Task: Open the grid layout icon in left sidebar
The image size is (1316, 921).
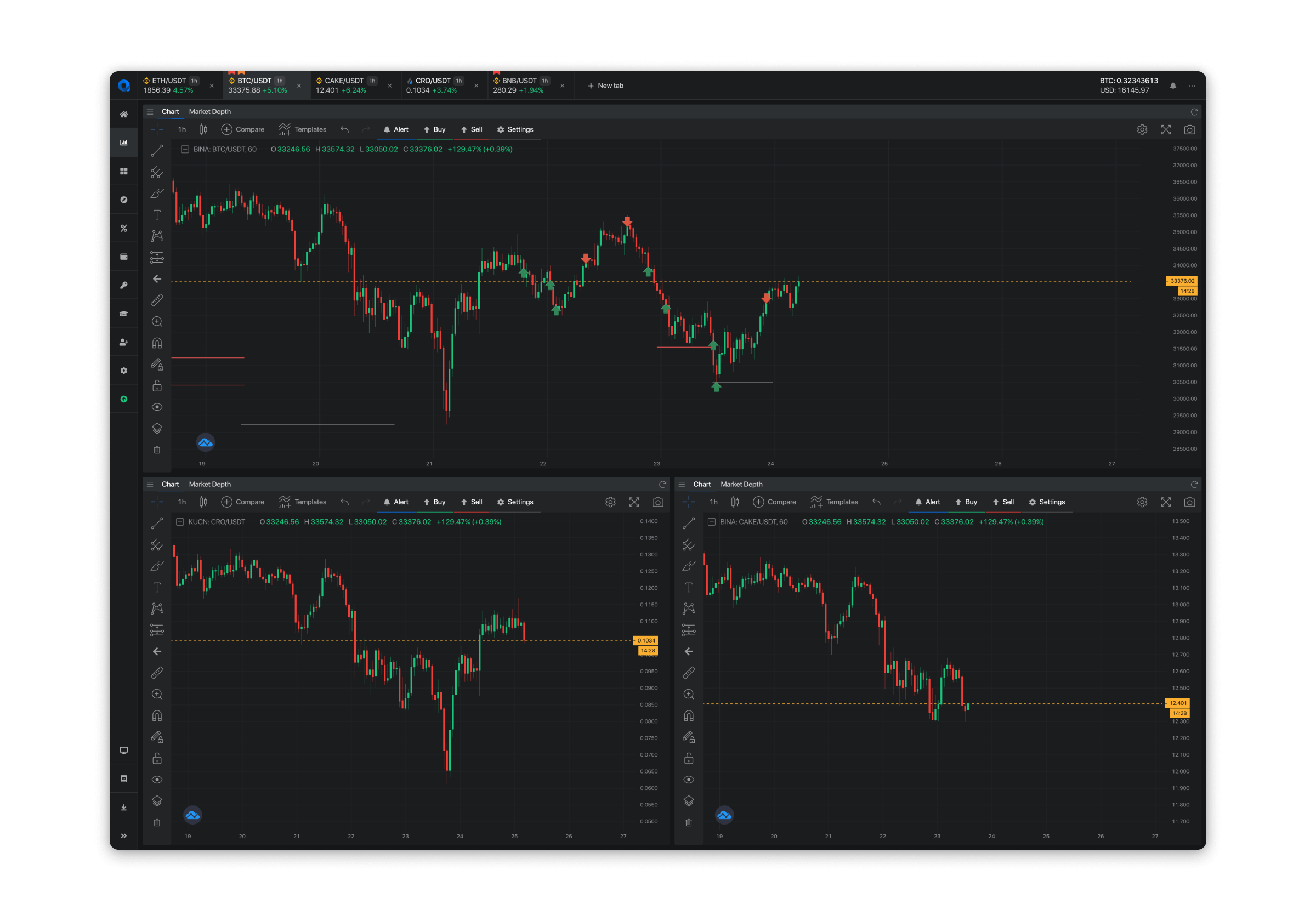Action: pos(124,172)
